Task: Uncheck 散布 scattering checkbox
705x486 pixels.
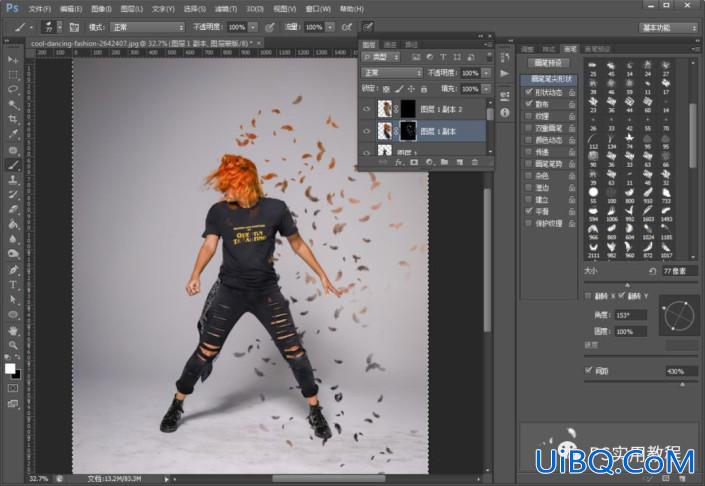Action: [529, 104]
